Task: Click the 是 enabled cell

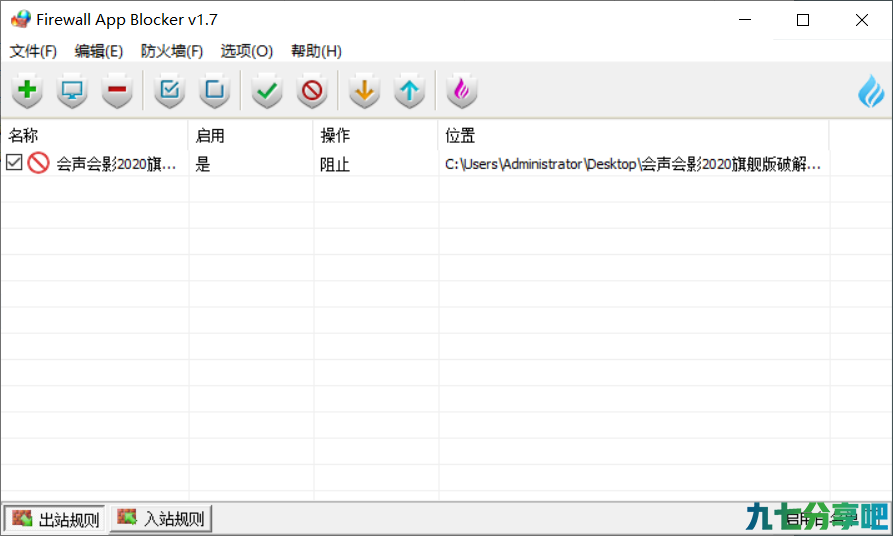Action: (203, 165)
